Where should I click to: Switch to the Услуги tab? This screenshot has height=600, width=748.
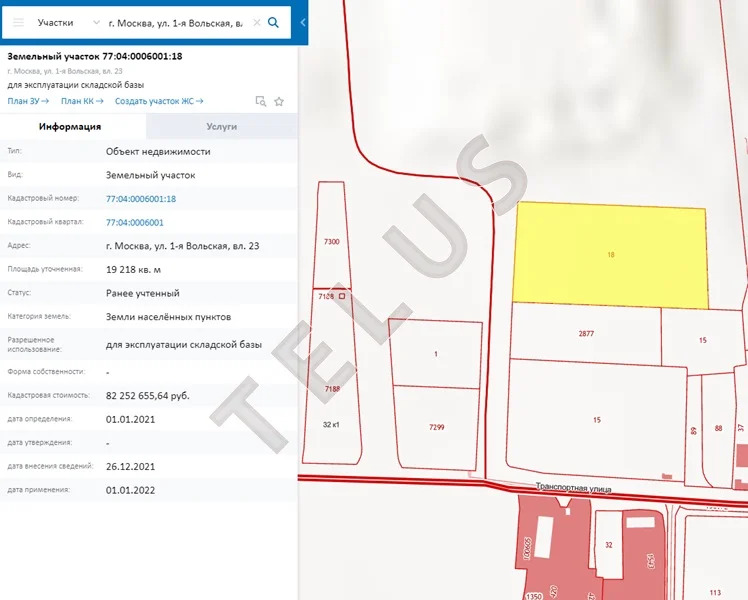click(x=221, y=127)
